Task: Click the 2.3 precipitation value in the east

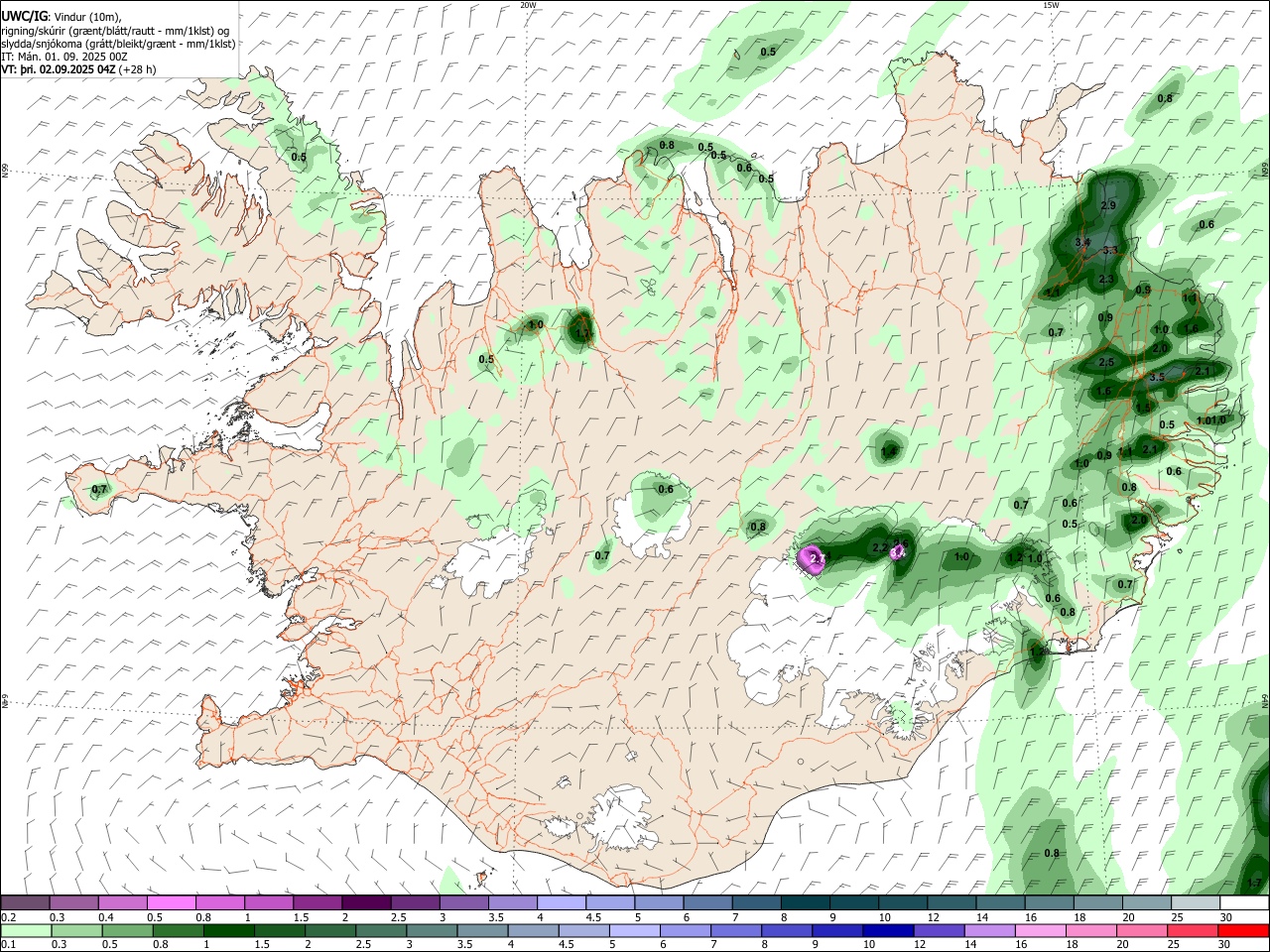Action: click(x=1107, y=280)
